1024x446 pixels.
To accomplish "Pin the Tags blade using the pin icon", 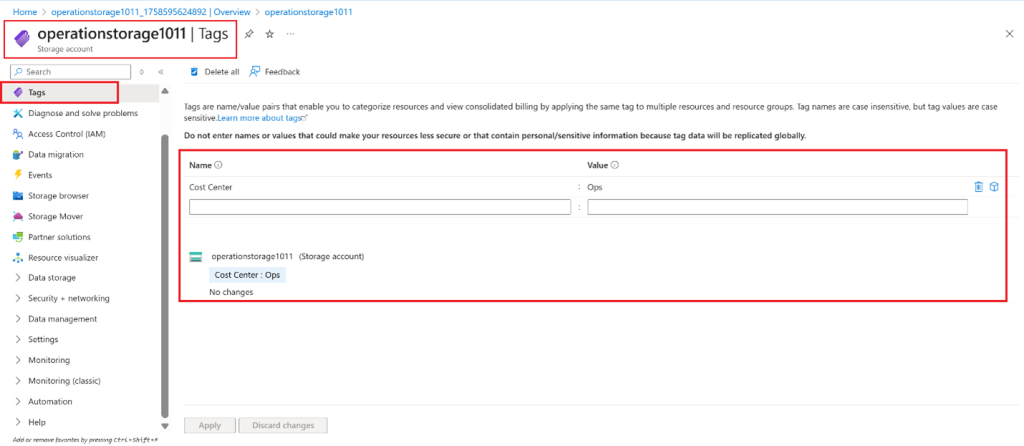I will pyautogui.click(x=248, y=34).
